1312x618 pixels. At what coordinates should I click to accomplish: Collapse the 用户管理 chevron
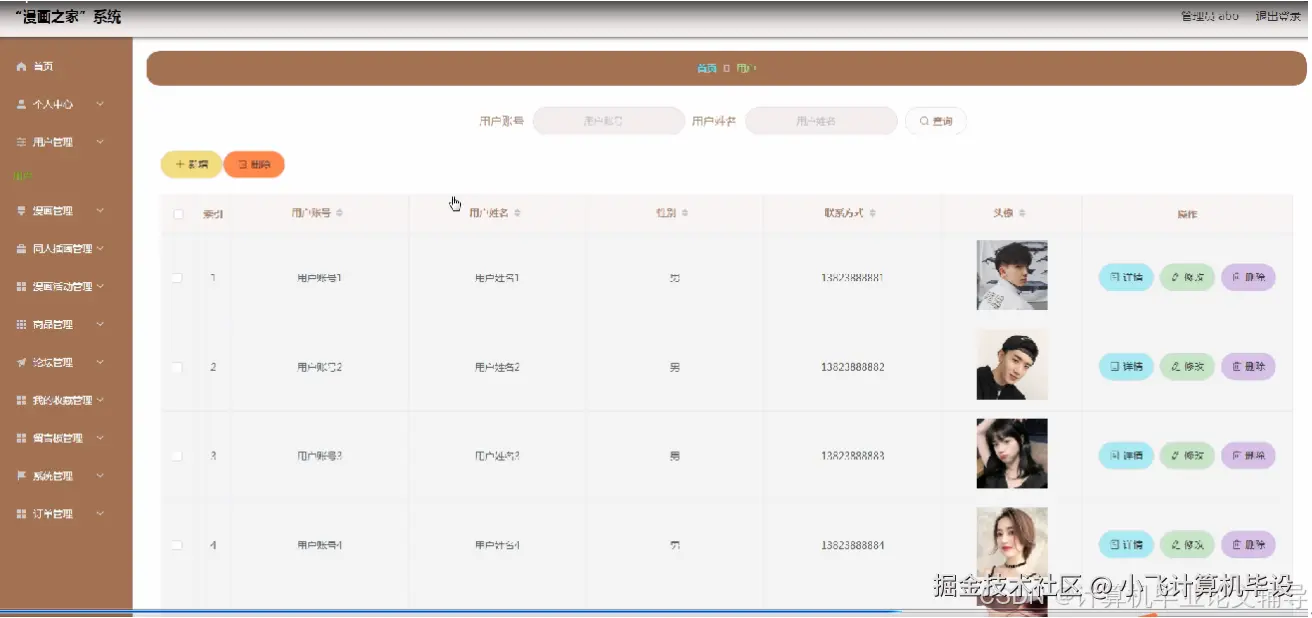(x=100, y=142)
